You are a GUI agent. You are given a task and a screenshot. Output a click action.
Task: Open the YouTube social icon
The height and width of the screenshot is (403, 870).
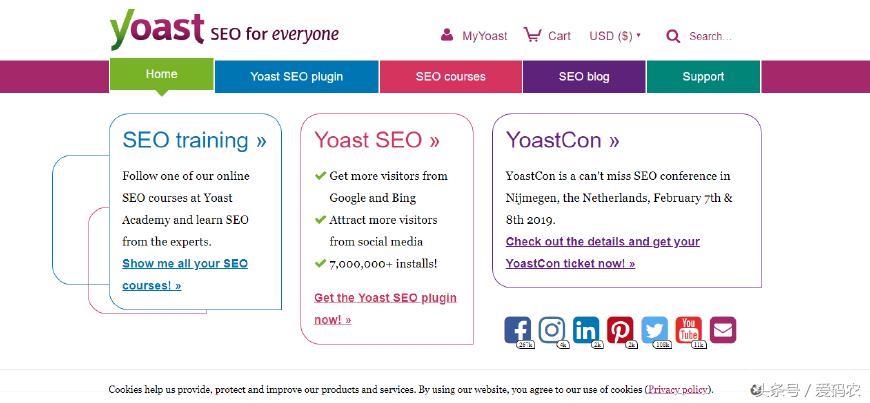[689, 330]
